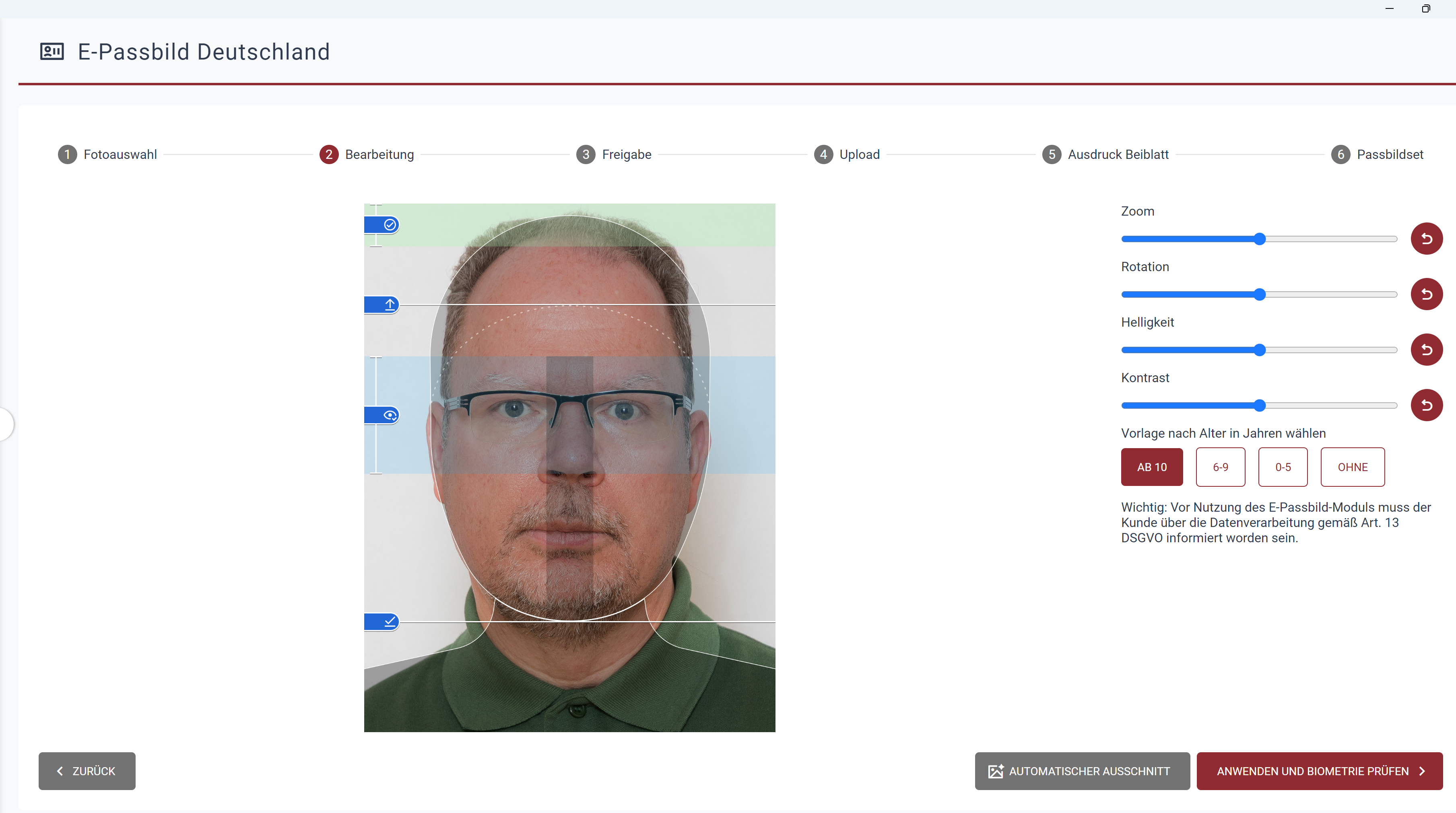Reset the Zoom slider
Image resolution: width=1456 pixels, height=813 pixels.
1426,239
